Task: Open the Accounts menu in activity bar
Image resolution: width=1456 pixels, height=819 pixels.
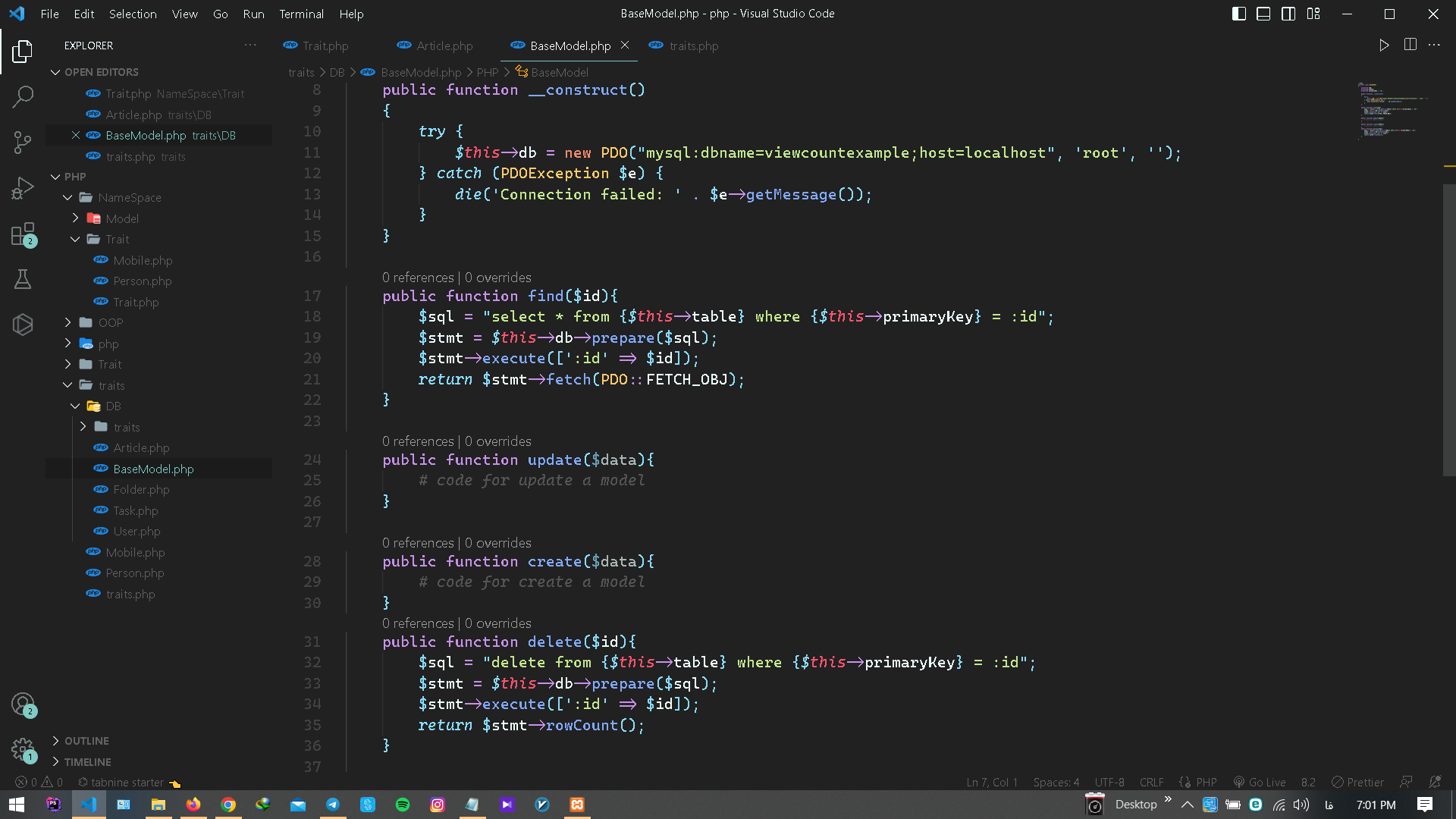Action: coord(23,704)
